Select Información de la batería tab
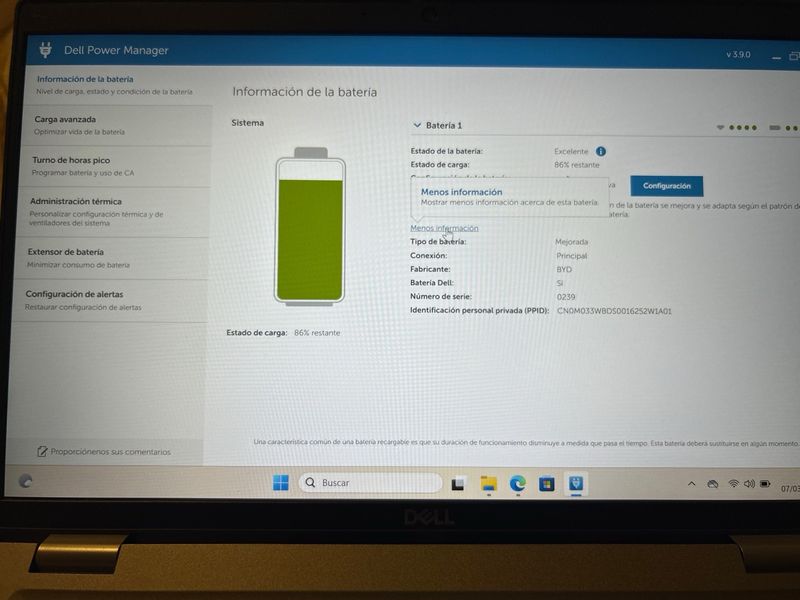The height and width of the screenshot is (600, 800). pos(117,85)
